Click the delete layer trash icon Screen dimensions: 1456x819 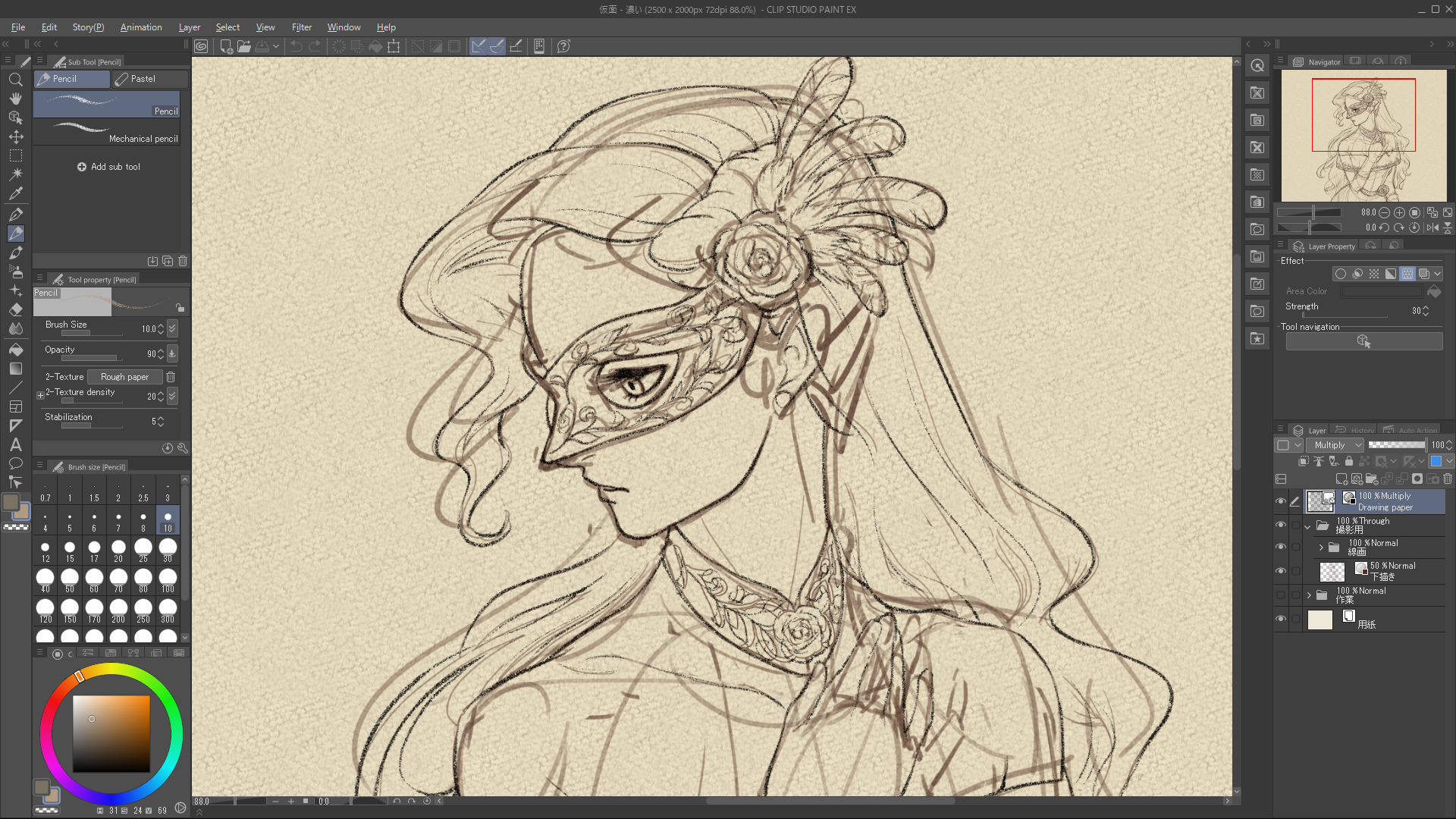[x=1448, y=479]
